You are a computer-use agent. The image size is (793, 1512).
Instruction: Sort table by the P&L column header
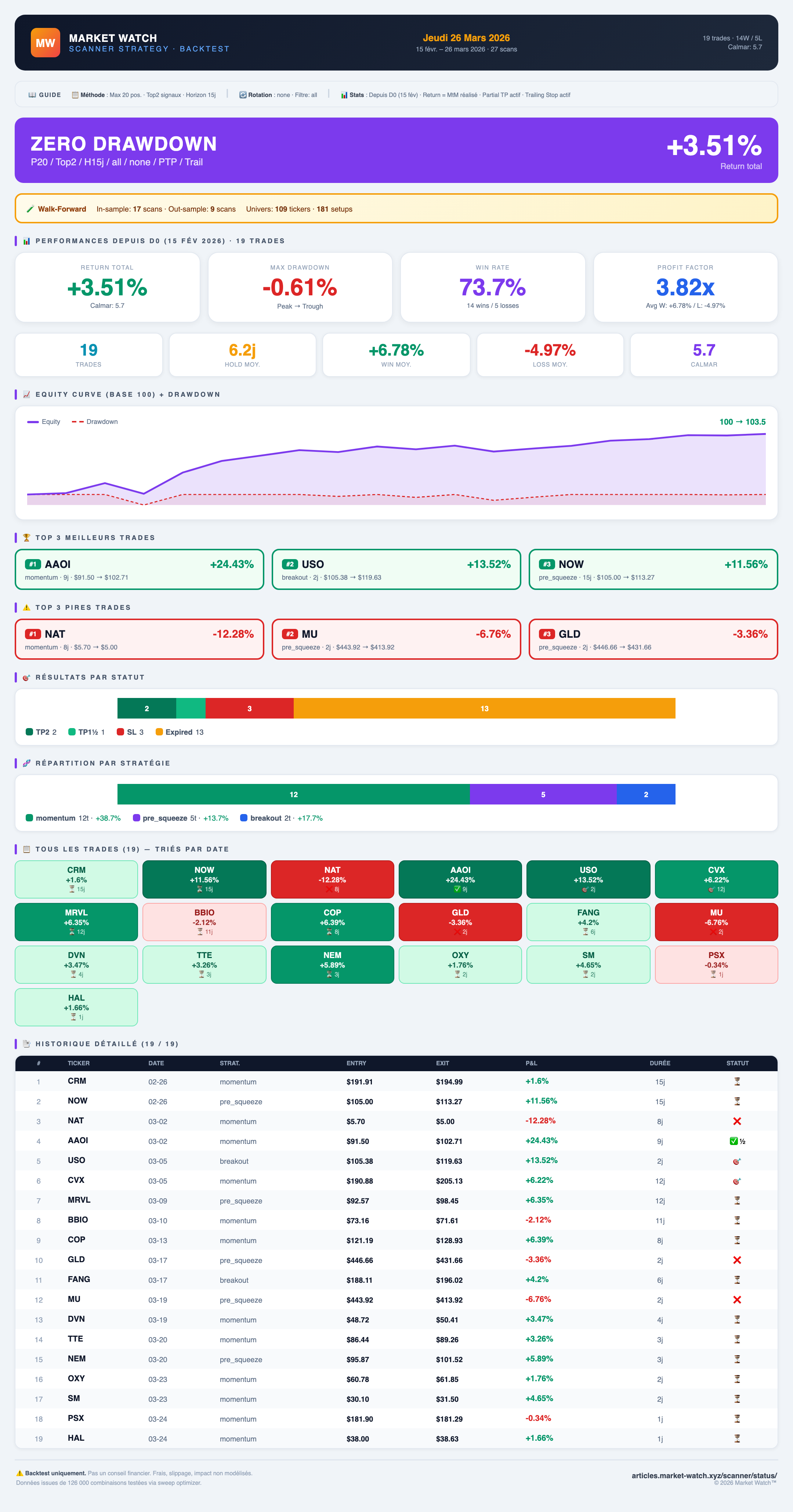coord(531,1063)
